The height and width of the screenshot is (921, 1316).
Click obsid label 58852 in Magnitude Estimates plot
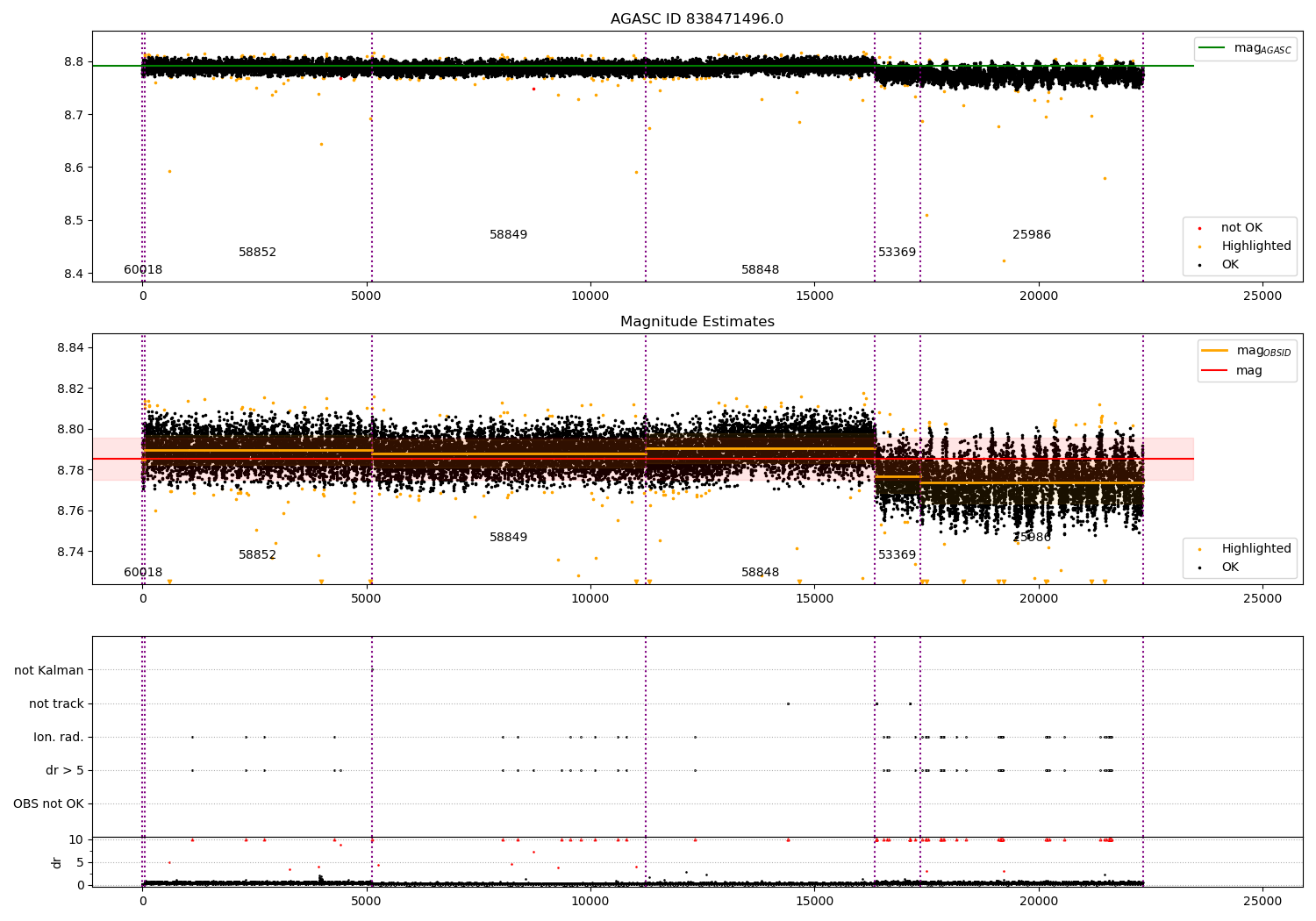(x=258, y=555)
